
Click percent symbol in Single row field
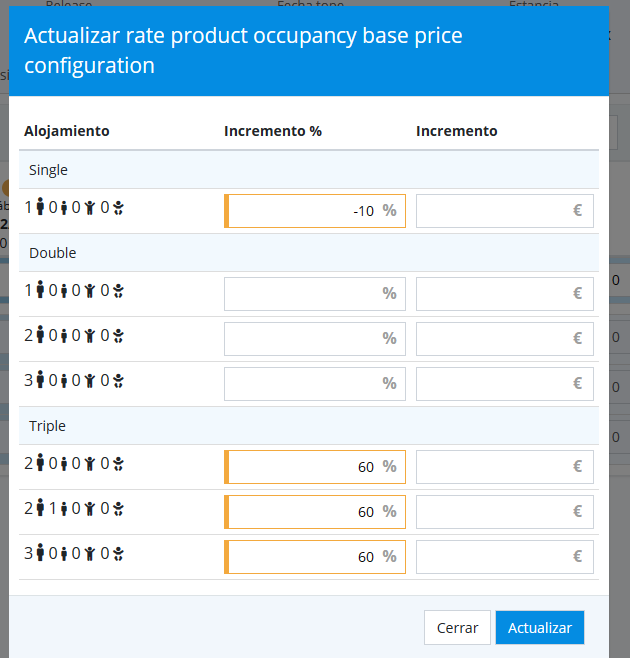coord(389,211)
